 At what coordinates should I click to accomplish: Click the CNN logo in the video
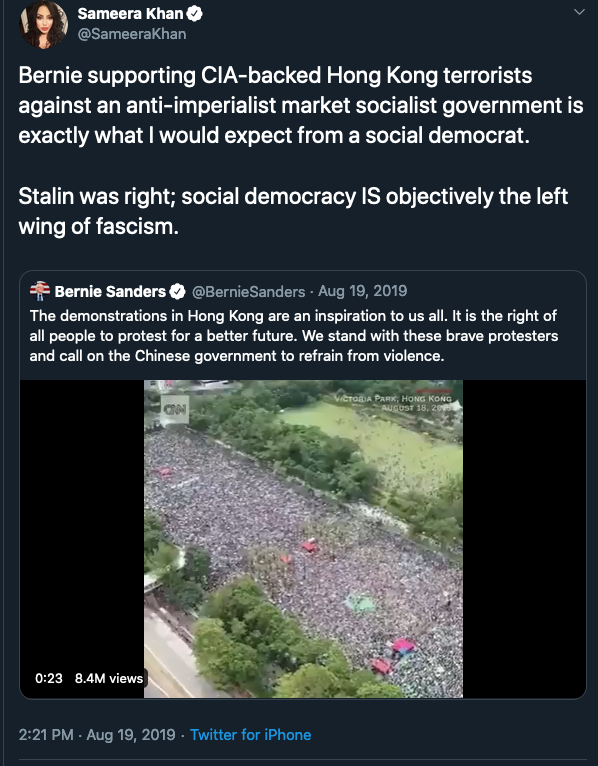click(175, 409)
